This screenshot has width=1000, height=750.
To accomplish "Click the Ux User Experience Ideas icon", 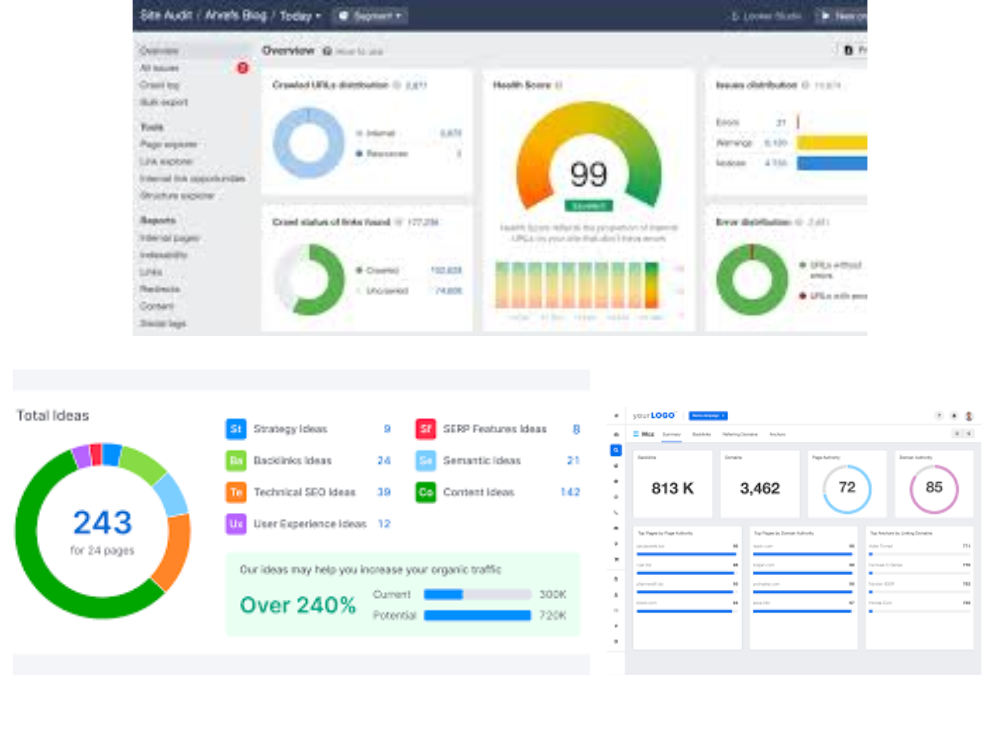I will click(x=236, y=524).
